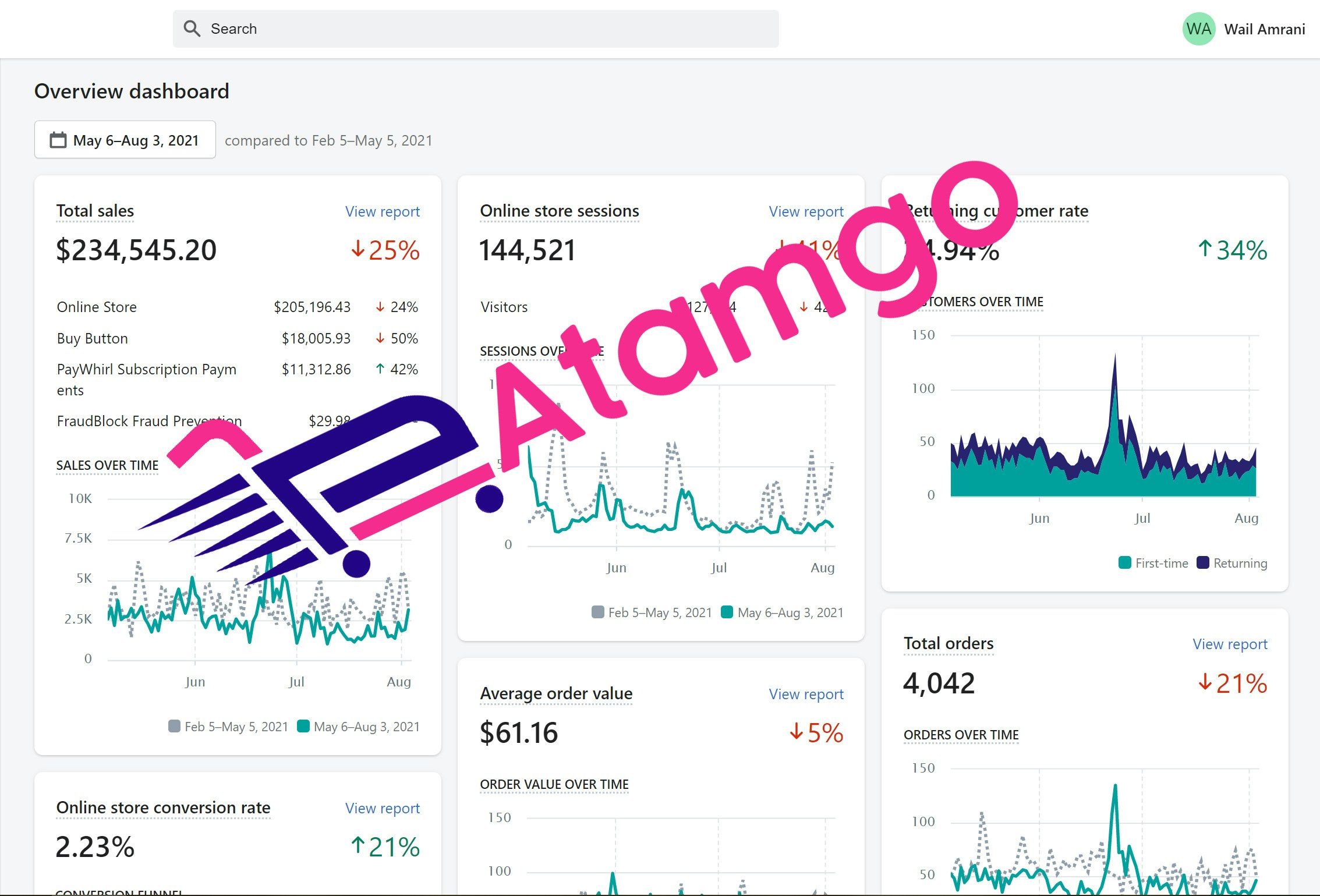Click the 2.23% conversion rate value
1320x896 pixels.
point(95,847)
